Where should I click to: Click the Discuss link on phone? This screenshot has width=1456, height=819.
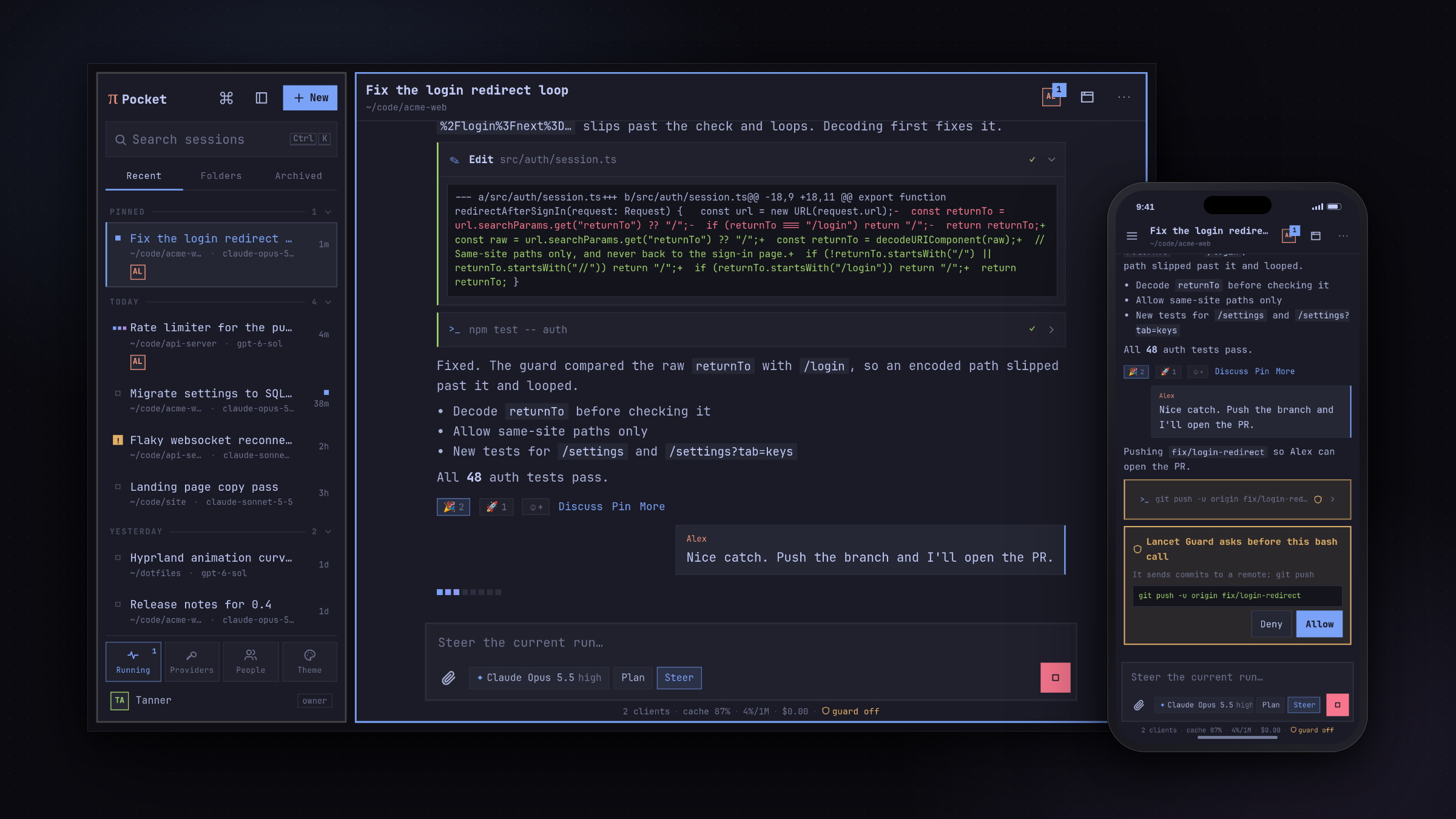tap(1231, 371)
